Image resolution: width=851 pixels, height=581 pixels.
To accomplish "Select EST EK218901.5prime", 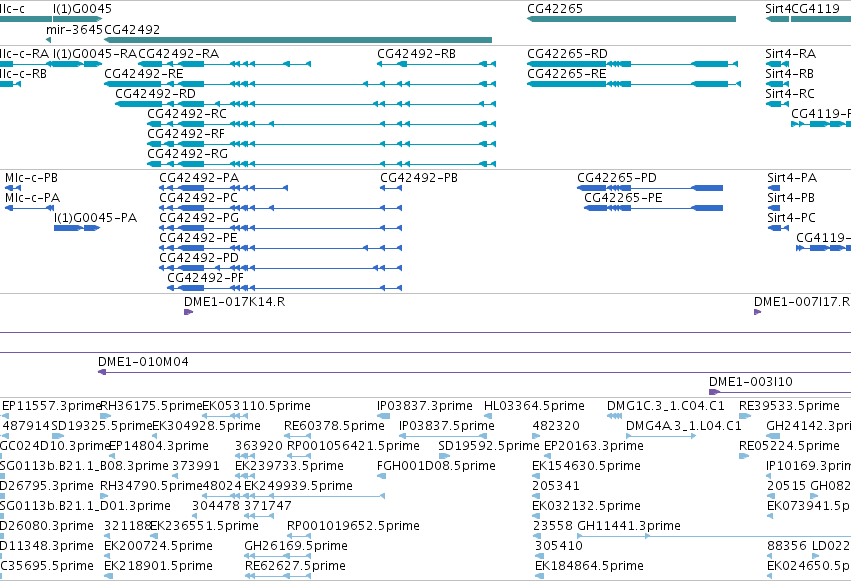I will tap(107, 576).
